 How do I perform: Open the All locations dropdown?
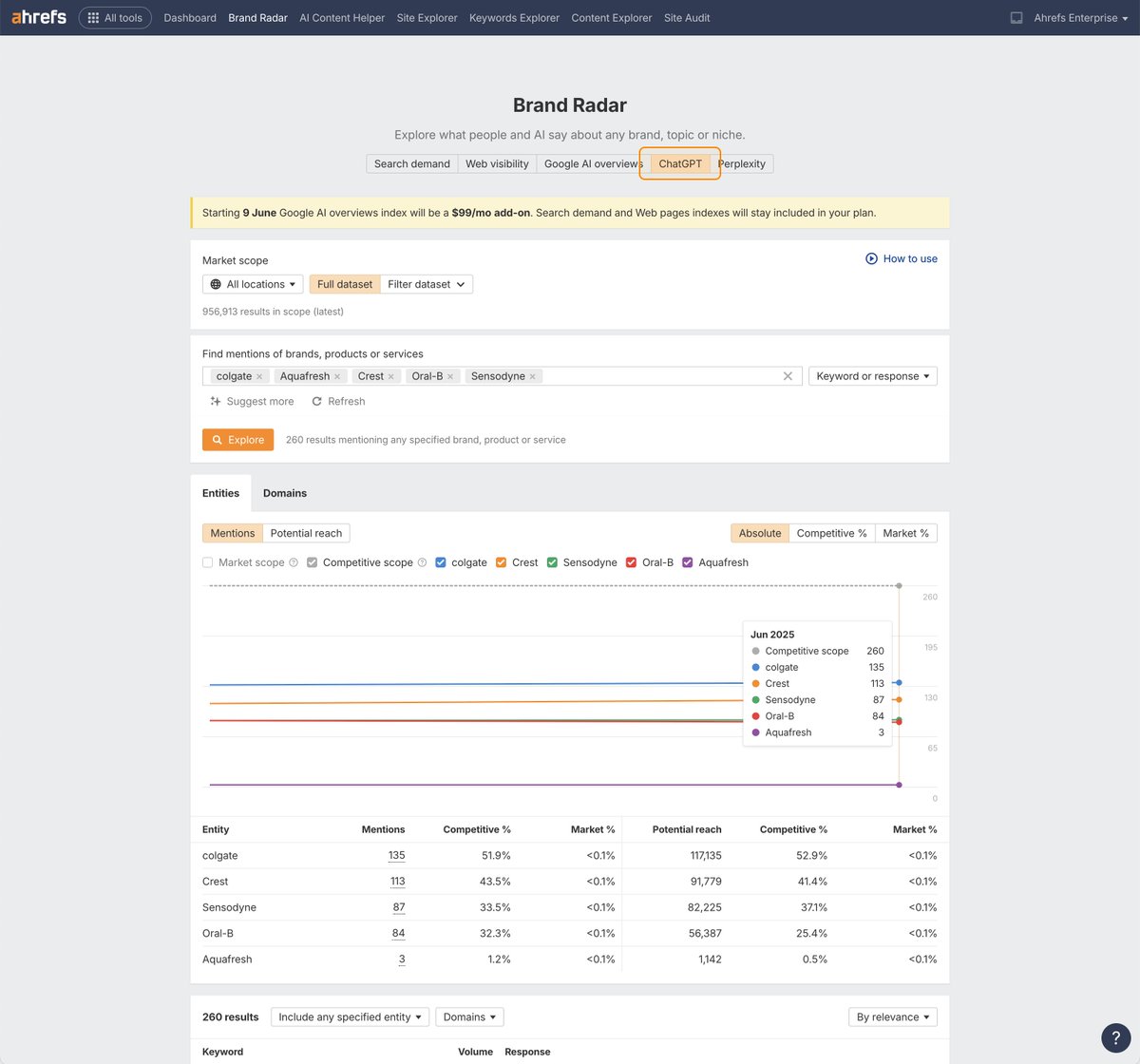[x=253, y=284]
